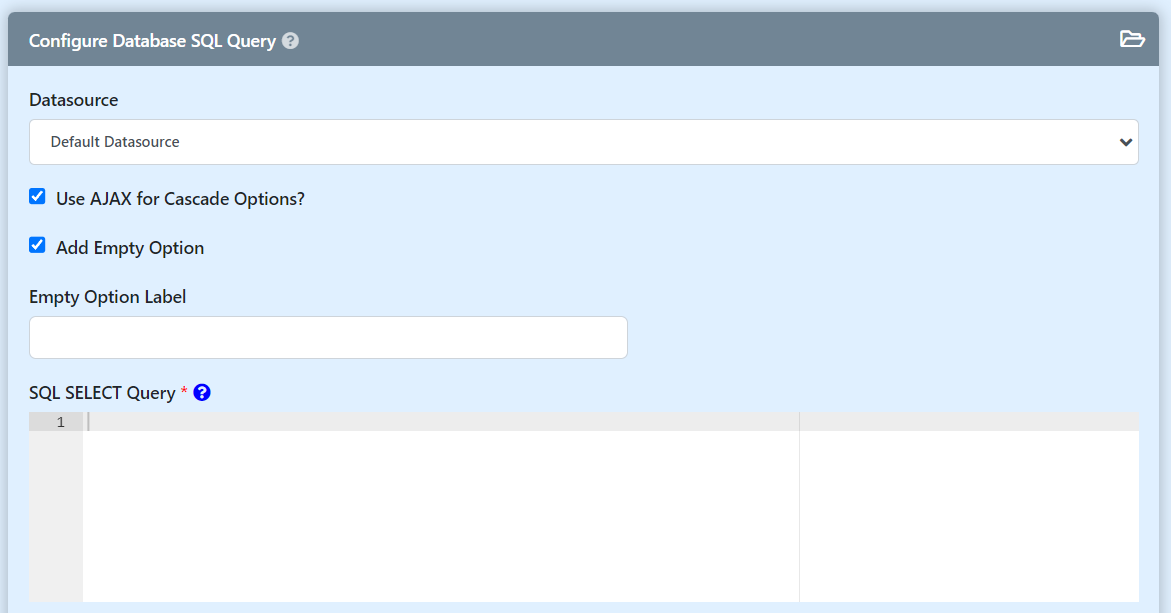The height and width of the screenshot is (613, 1171).
Task: Click the chevron arrow of Datasource select
Action: 1124,142
